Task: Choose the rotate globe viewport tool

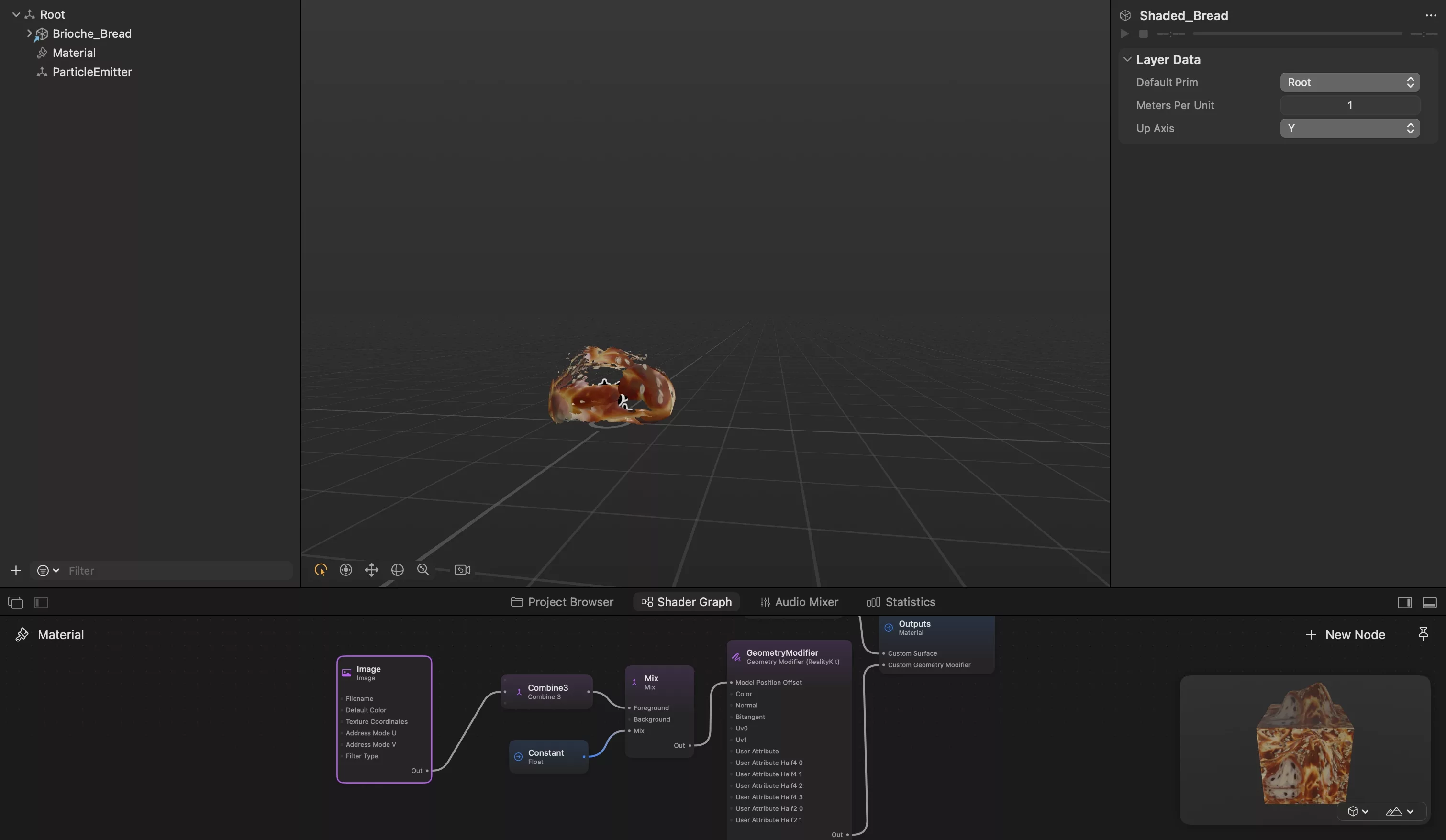Action: coord(397,570)
